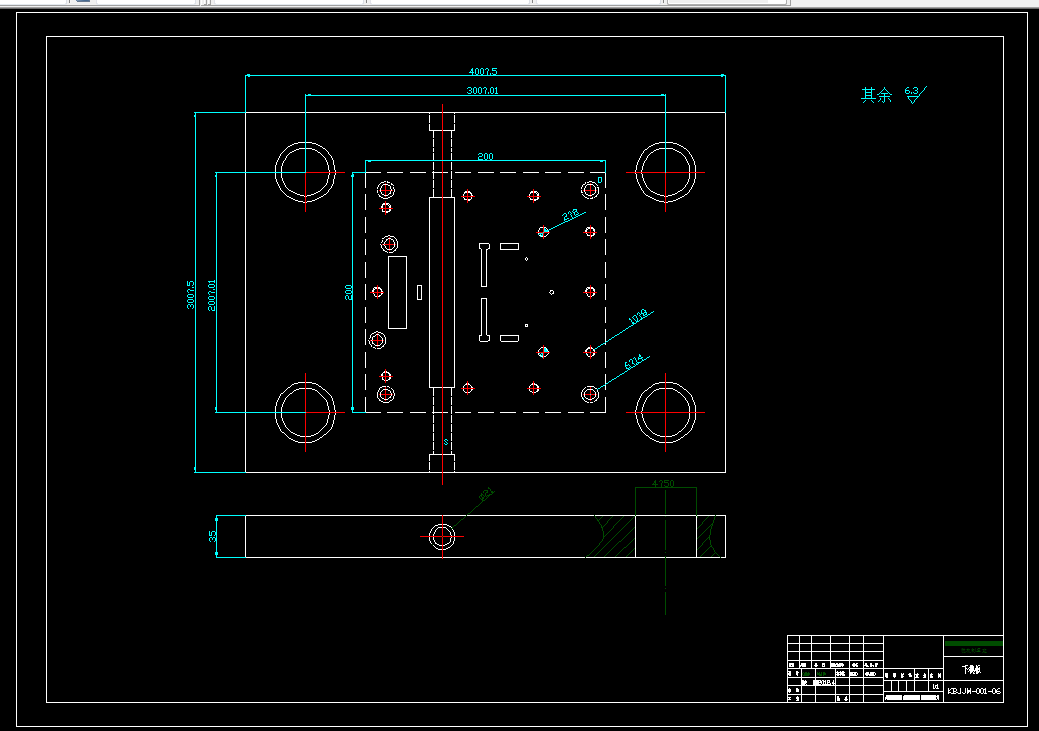1039x731 pixels.
Task: Select the 35 thickness dimension in side view
Action: click(x=213, y=535)
